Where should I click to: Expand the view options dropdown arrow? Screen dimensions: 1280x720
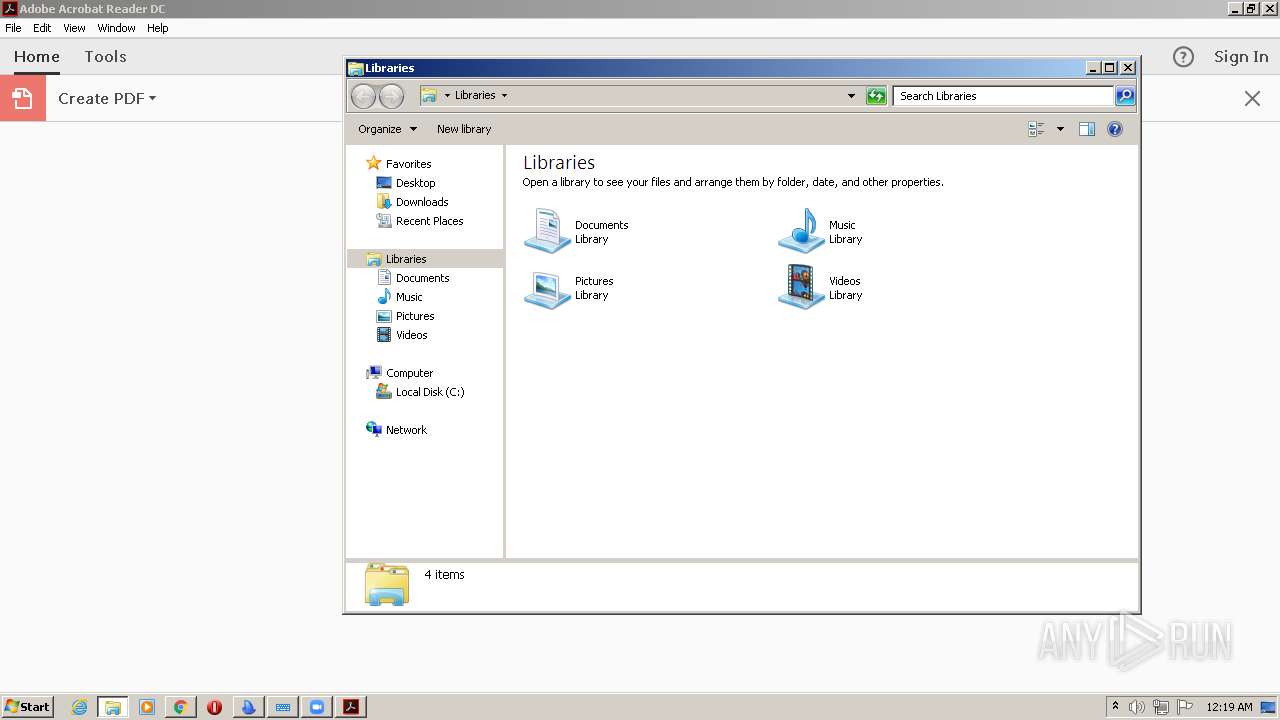[x=1060, y=129]
